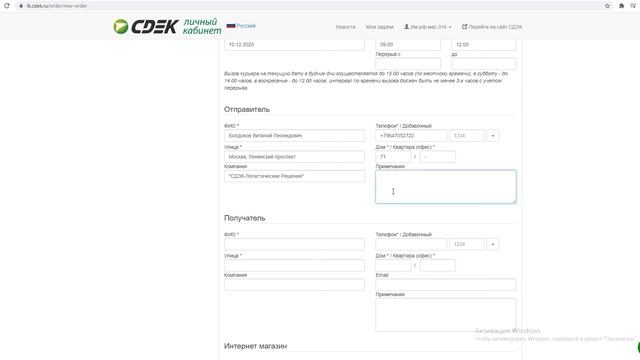Click the Интернет магазин section heading

256,346
